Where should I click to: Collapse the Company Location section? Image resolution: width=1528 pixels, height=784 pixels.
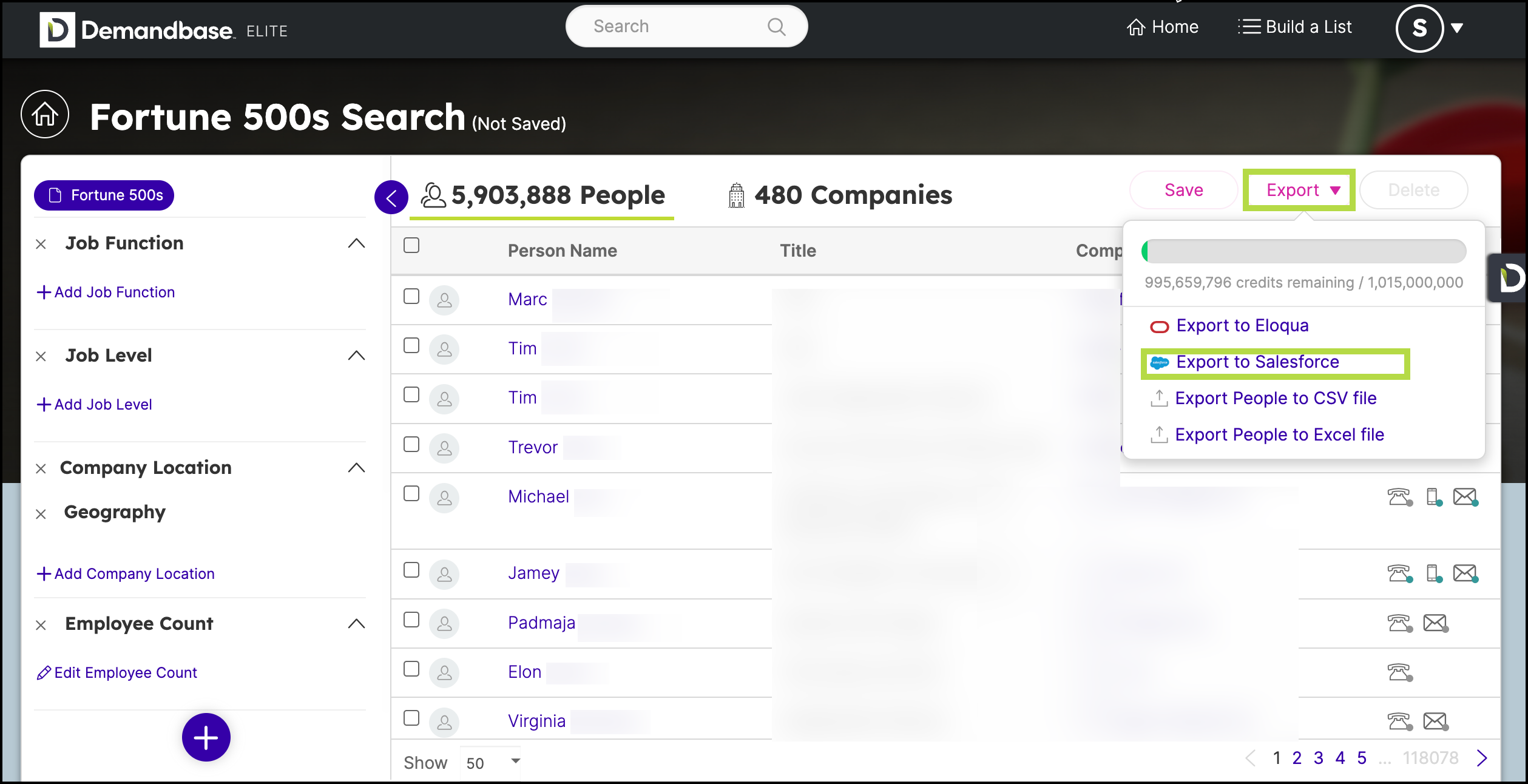click(357, 468)
